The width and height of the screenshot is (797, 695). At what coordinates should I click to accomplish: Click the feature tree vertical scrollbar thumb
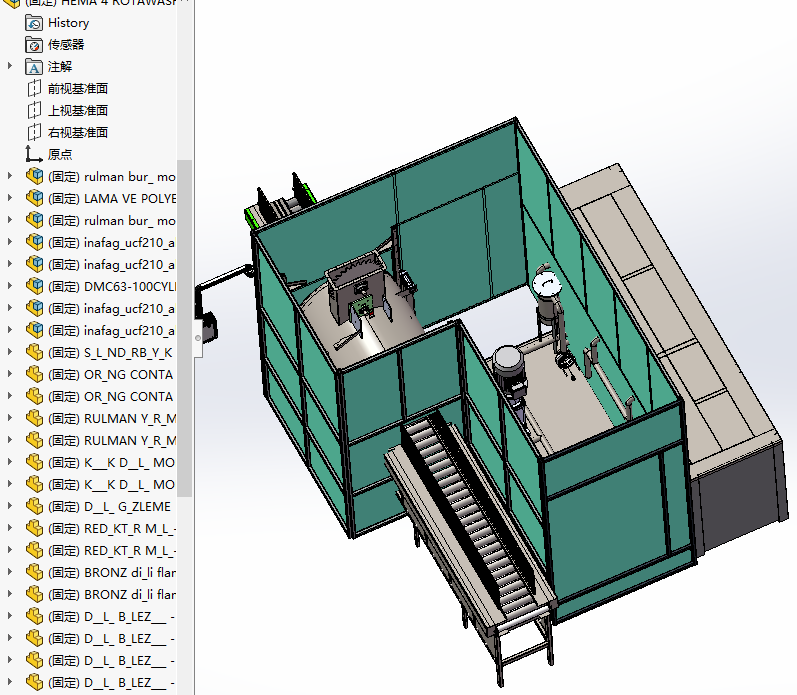pyautogui.click(x=185, y=328)
